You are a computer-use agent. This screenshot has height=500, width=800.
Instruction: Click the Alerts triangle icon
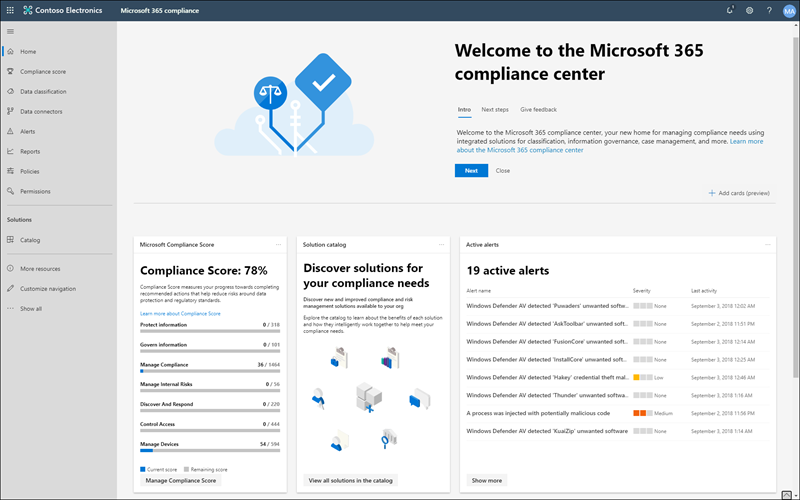[10, 131]
